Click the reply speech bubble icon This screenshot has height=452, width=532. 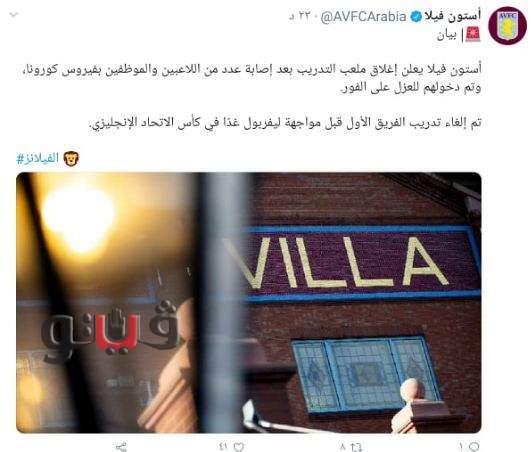(x=474, y=446)
